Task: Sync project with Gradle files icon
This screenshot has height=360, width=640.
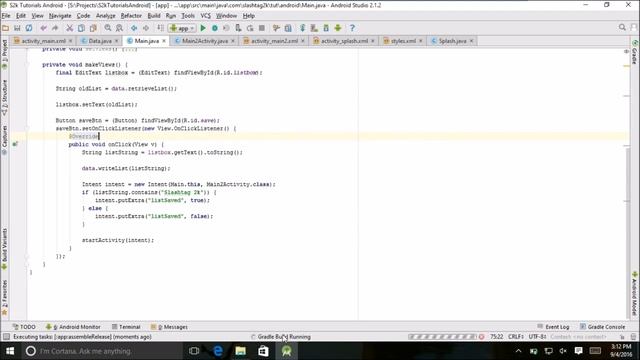Action: [x=302, y=28]
